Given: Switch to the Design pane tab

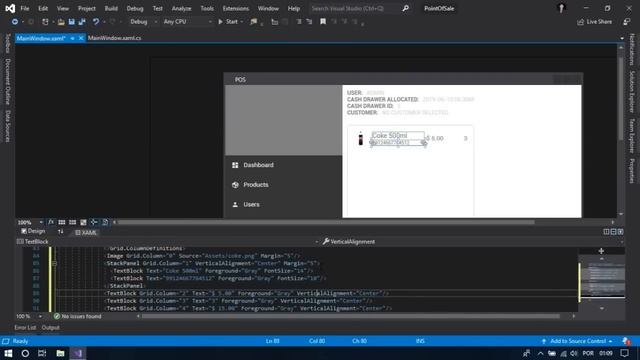Looking at the screenshot, I should click(33, 231).
